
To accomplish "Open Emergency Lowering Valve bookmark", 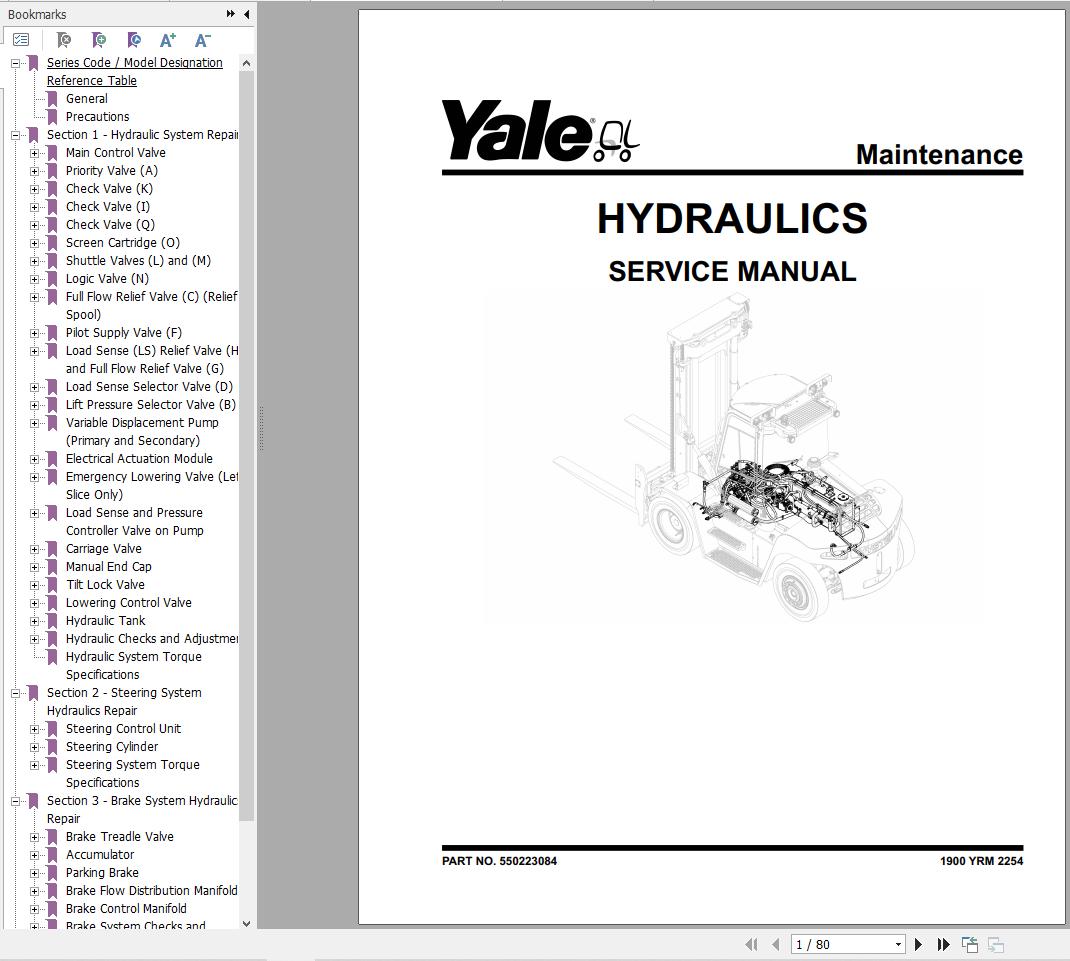I will (x=151, y=486).
